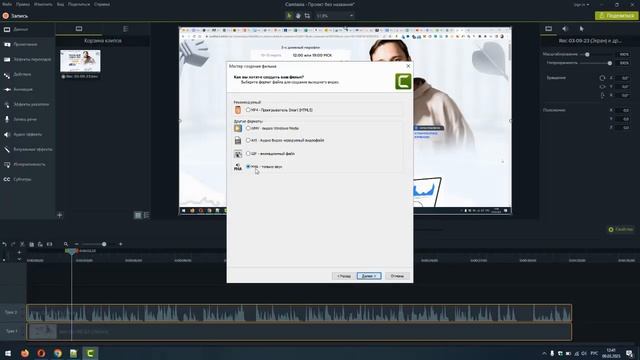Click the green Share (Поделиться) button
640x360 pixels.
[616, 16]
